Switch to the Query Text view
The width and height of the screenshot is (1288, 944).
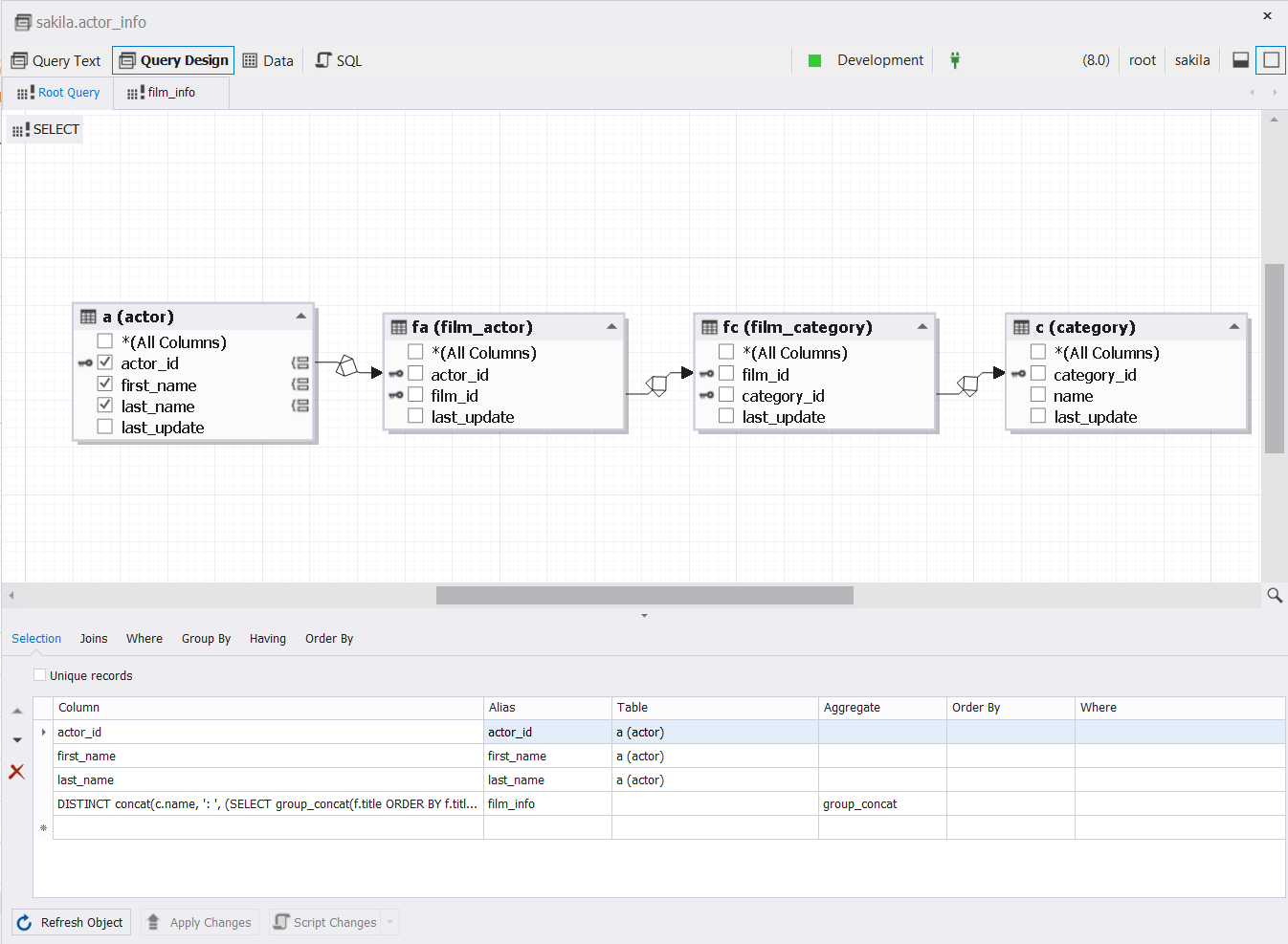click(x=56, y=60)
